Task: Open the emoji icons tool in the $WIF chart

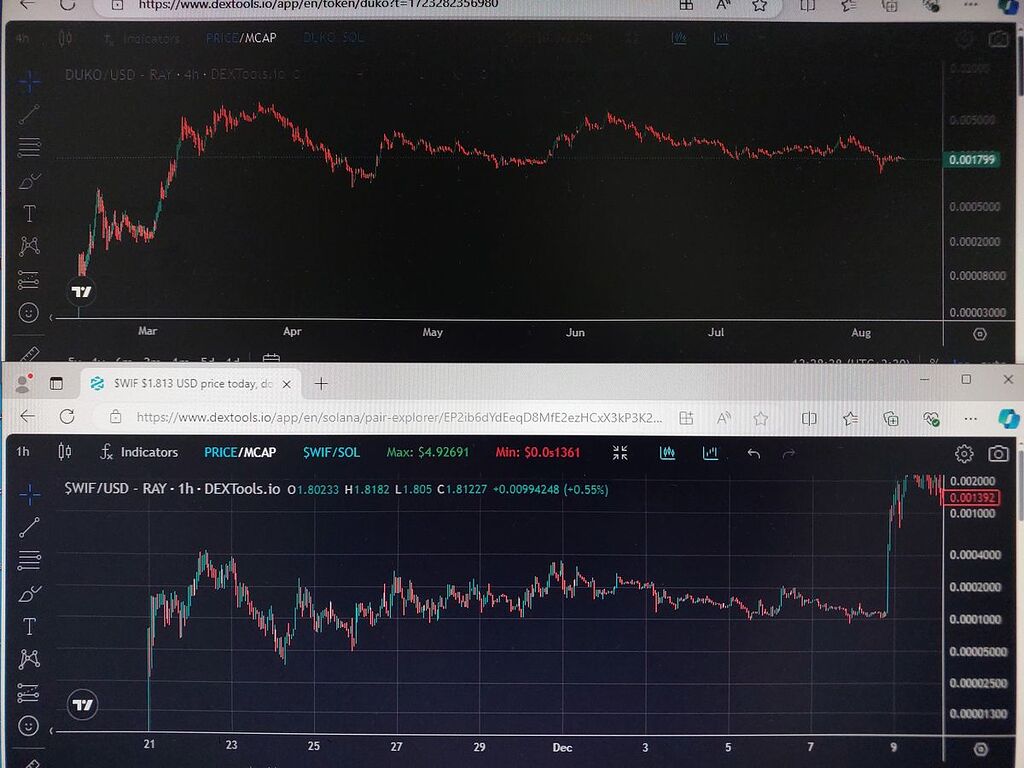Action: (29, 726)
